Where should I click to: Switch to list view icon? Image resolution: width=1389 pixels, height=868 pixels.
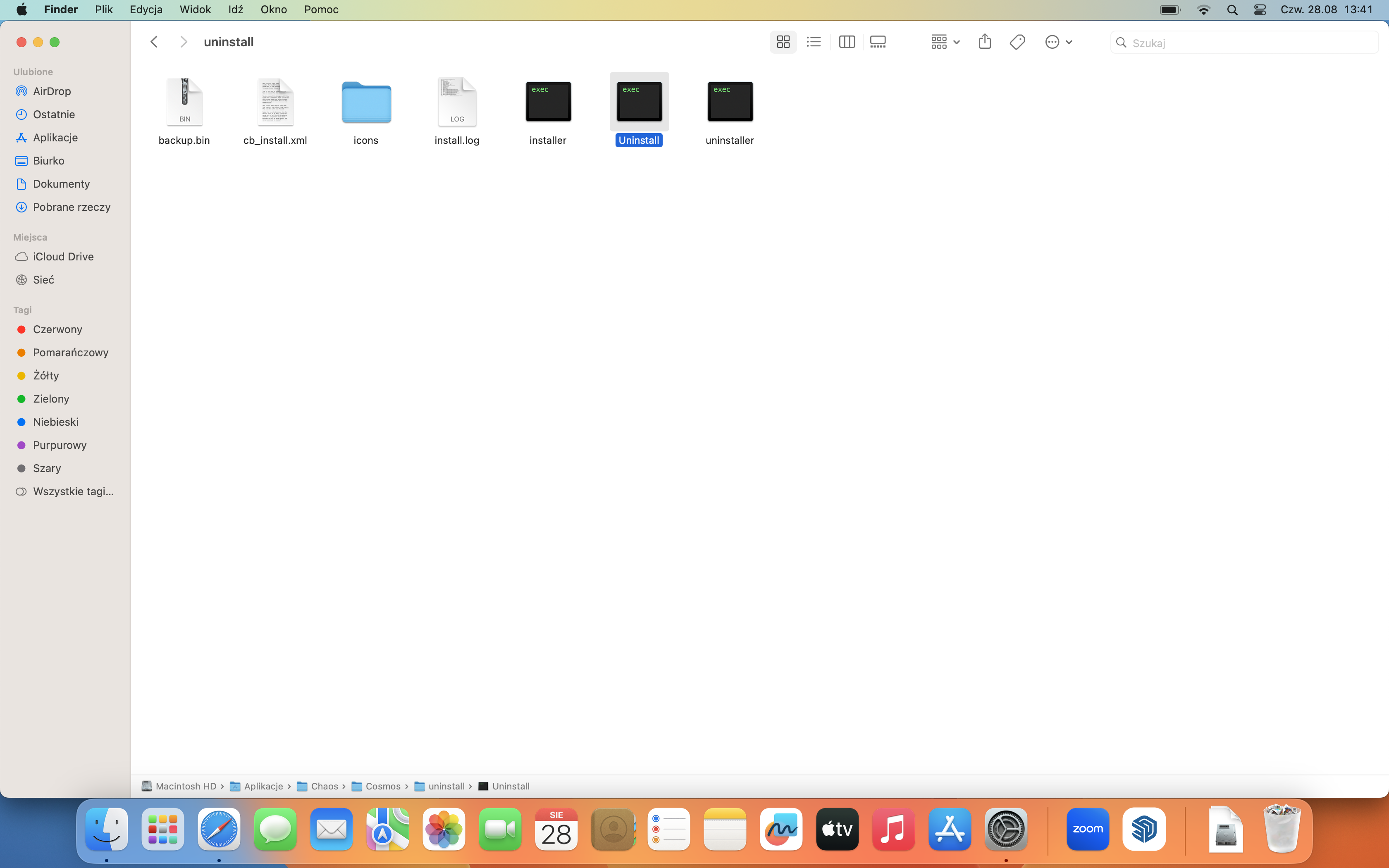tap(813, 42)
